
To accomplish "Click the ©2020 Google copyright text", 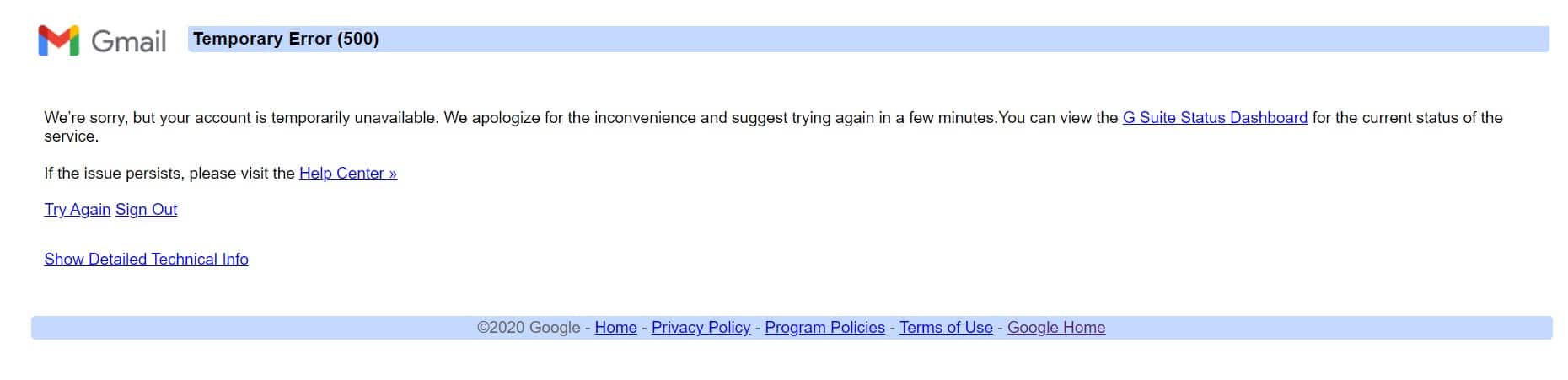I will [x=529, y=328].
